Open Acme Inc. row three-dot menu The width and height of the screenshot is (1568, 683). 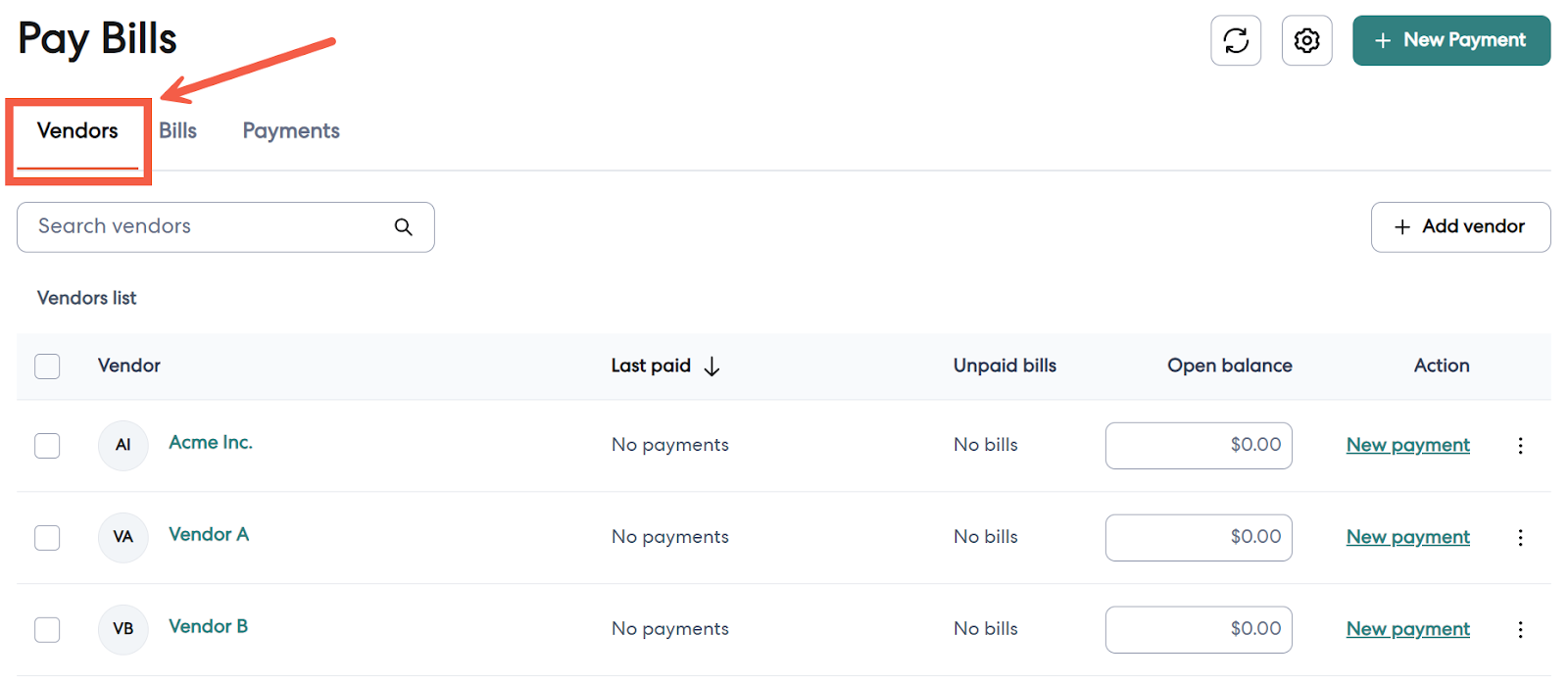(1520, 446)
